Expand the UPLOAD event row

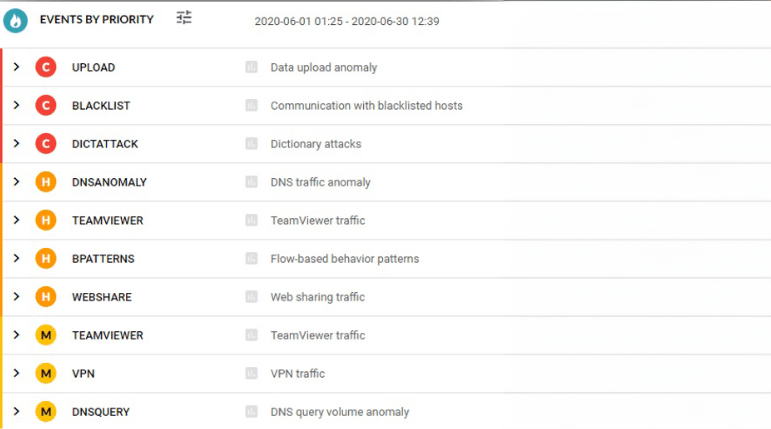coord(17,67)
